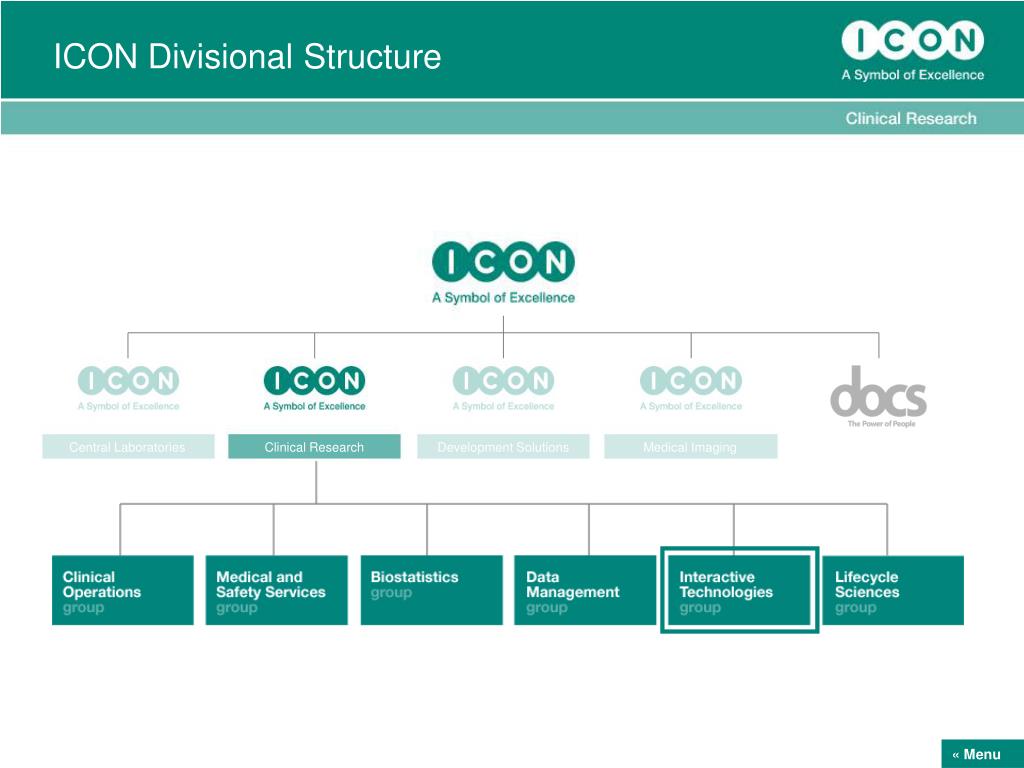The image size is (1024, 768).
Task: Select the Medical Imaging division label
Action: pos(690,447)
